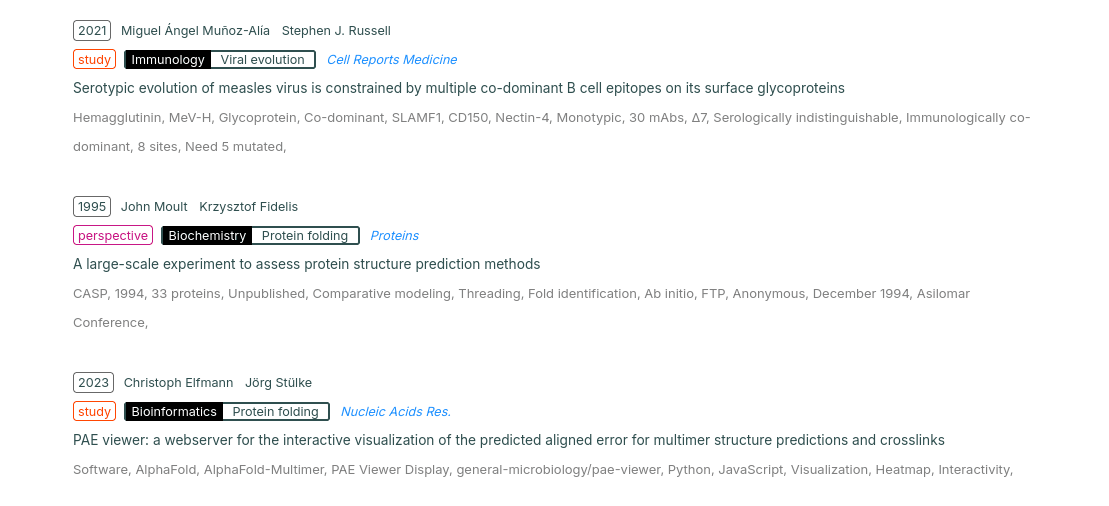Select the Viral evolution subcategory tag
1109x506 pixels.
pyautogui.click(x=263, y=60)
